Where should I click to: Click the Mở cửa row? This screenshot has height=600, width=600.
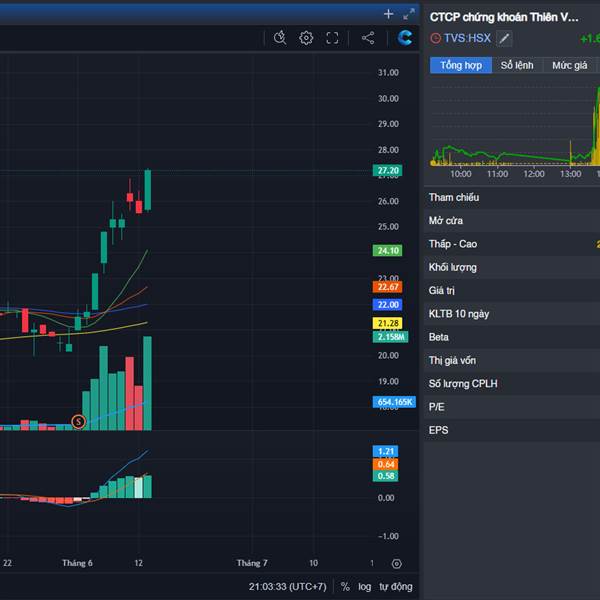pyautogui.click(x=512, y=221)
